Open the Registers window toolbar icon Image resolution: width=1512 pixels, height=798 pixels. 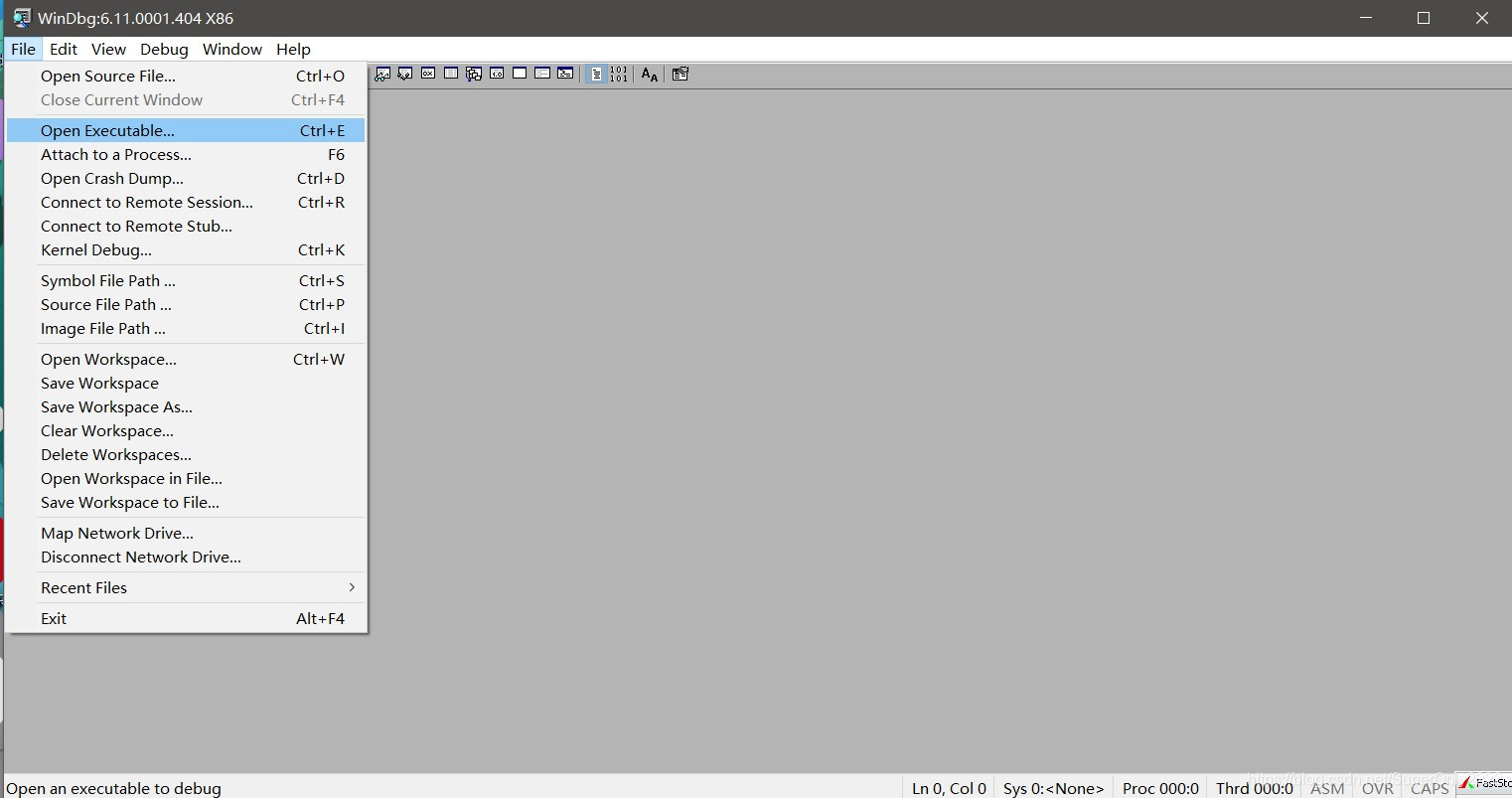(428, 74)
